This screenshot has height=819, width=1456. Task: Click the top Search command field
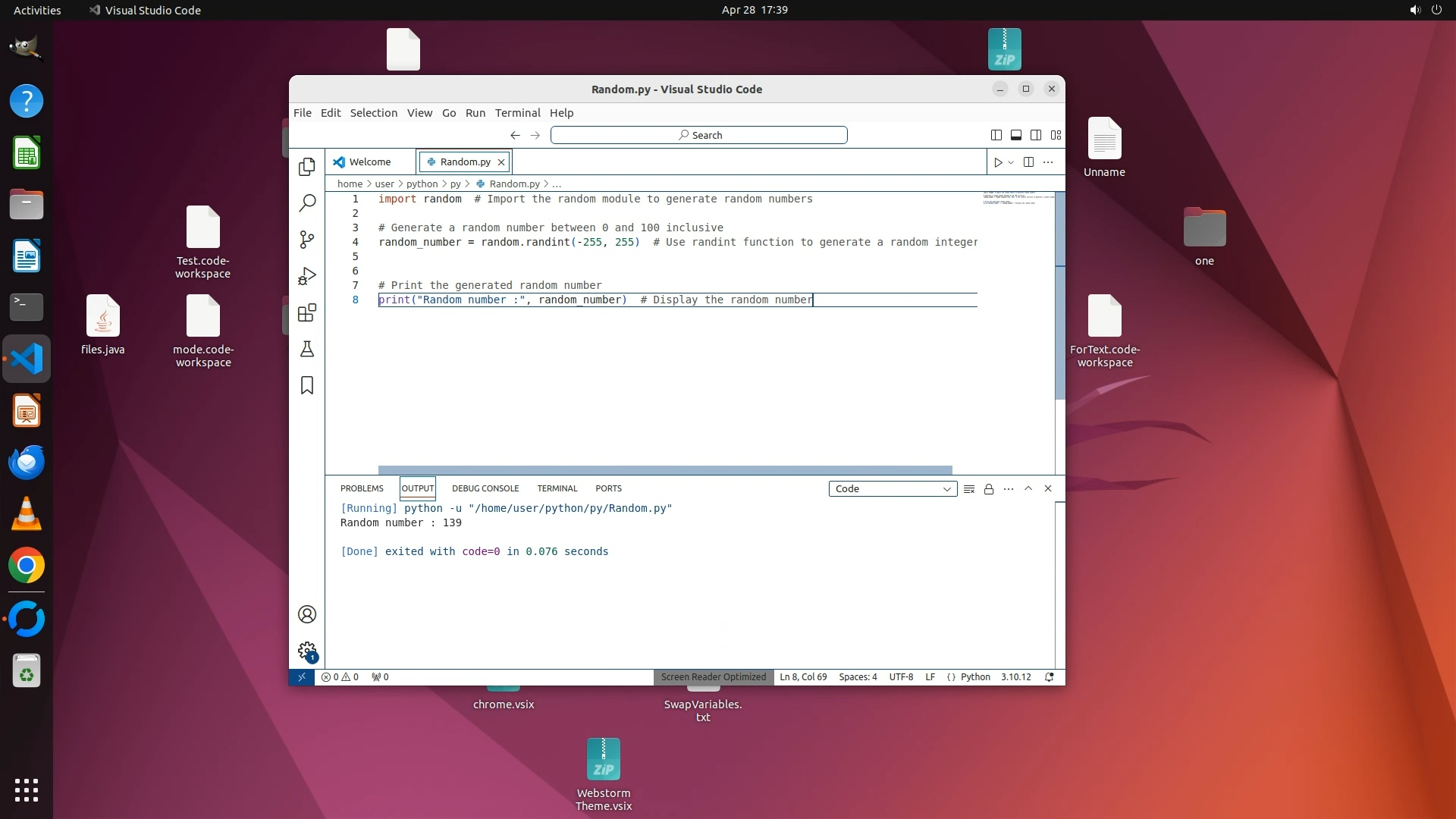point(698,135)
